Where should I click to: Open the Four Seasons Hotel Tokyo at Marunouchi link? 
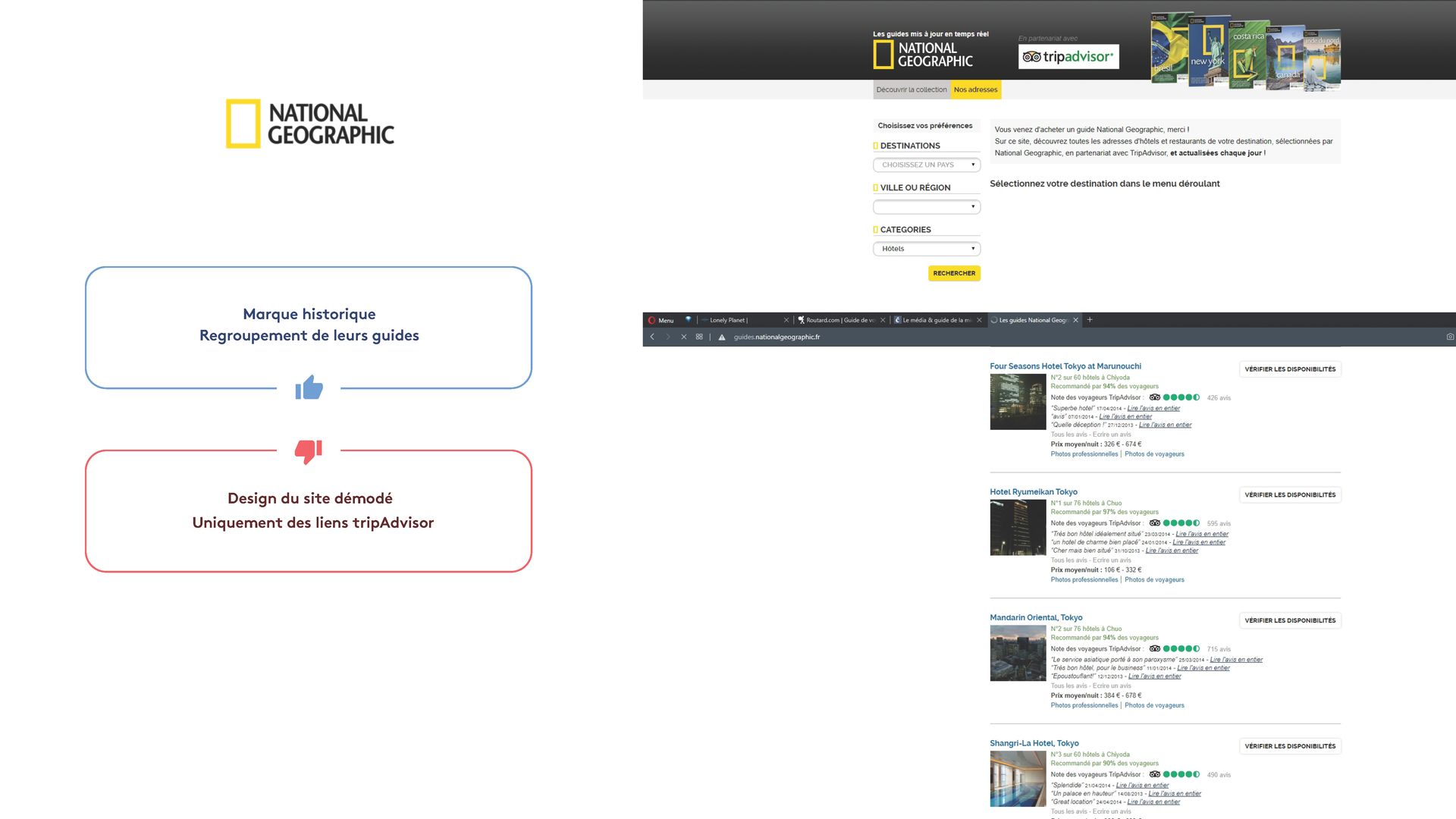pos(1065,366)
